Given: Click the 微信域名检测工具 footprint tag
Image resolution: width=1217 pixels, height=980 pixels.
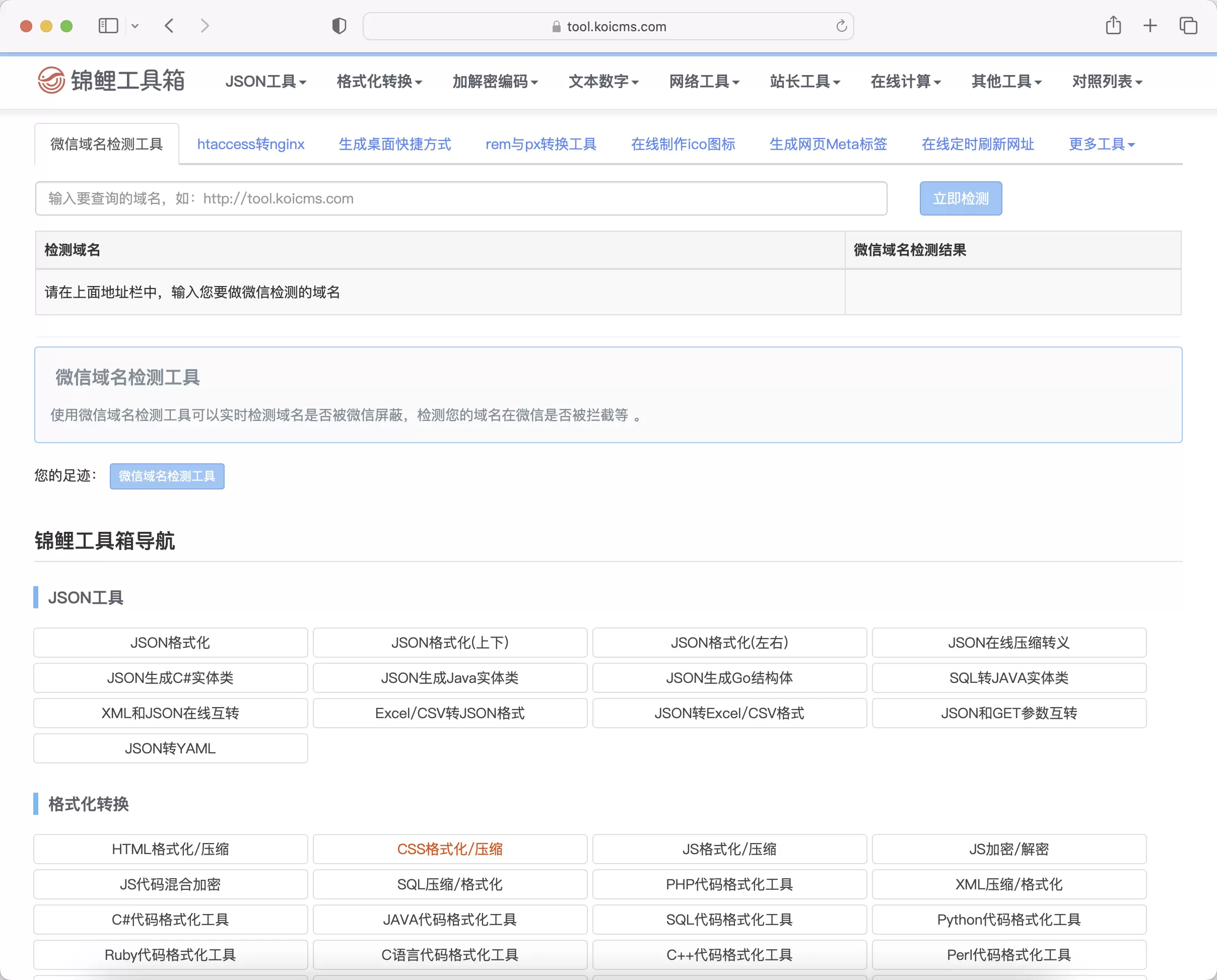Looking at the screenshot, I should tap(167, 476).
